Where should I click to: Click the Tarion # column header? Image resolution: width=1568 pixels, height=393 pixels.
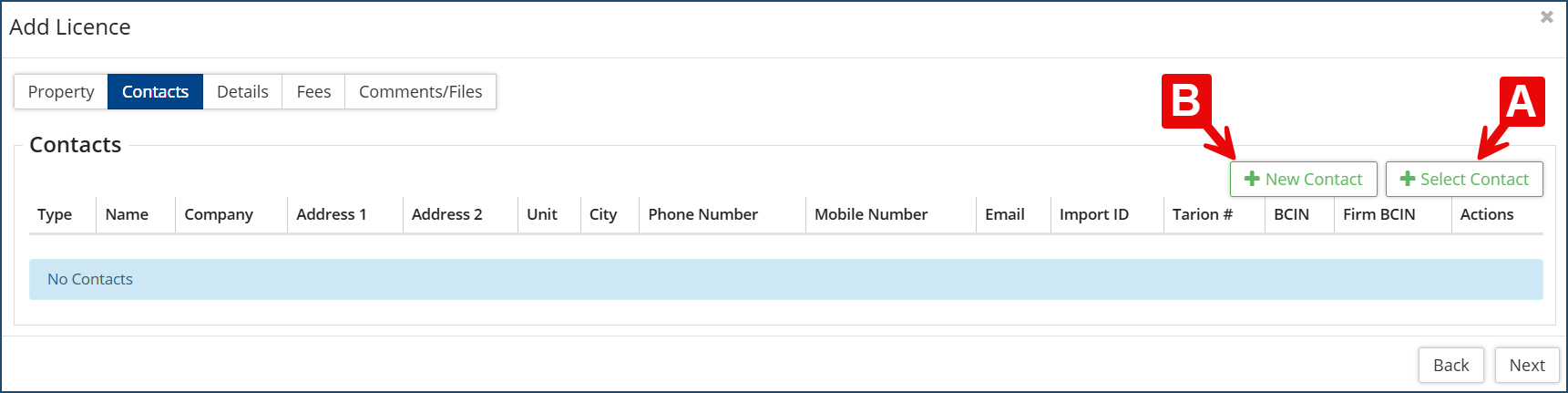[1202, 214]
